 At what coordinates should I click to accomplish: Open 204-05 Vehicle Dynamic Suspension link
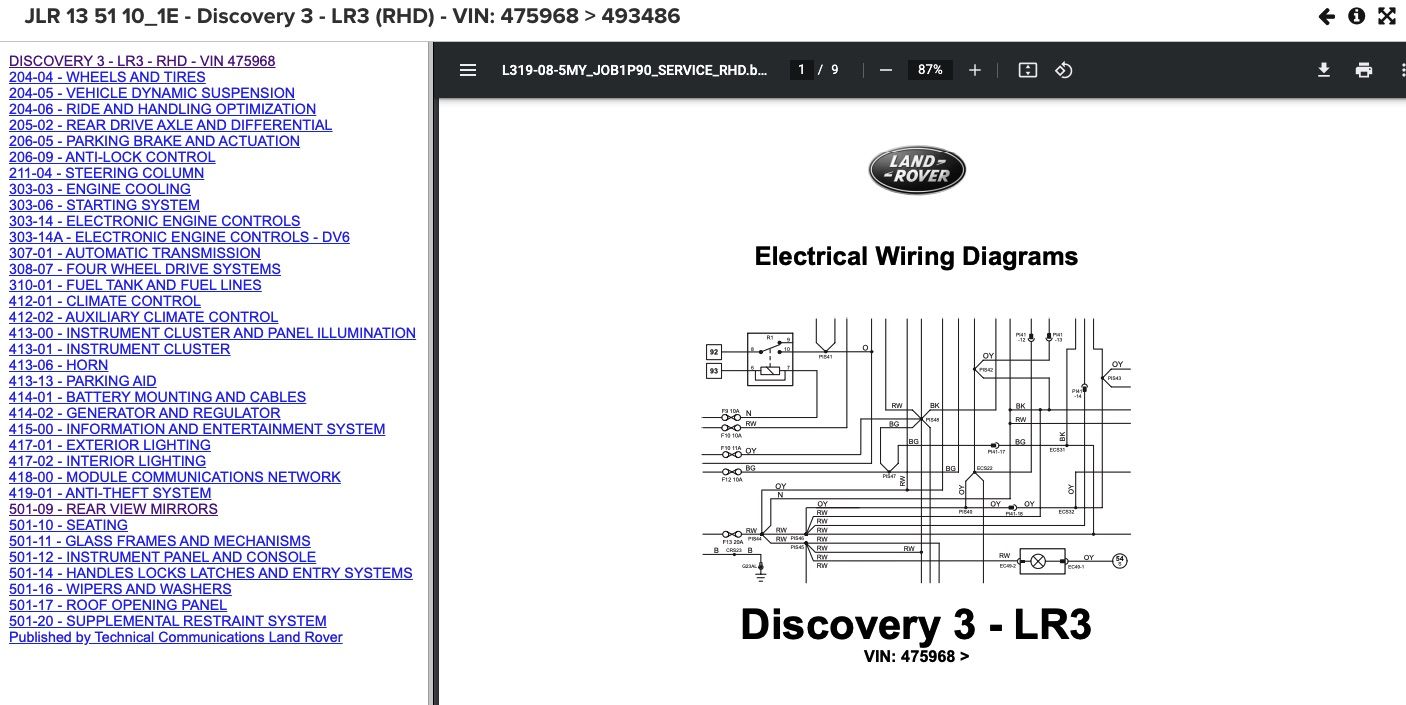[x=152, y=93]
